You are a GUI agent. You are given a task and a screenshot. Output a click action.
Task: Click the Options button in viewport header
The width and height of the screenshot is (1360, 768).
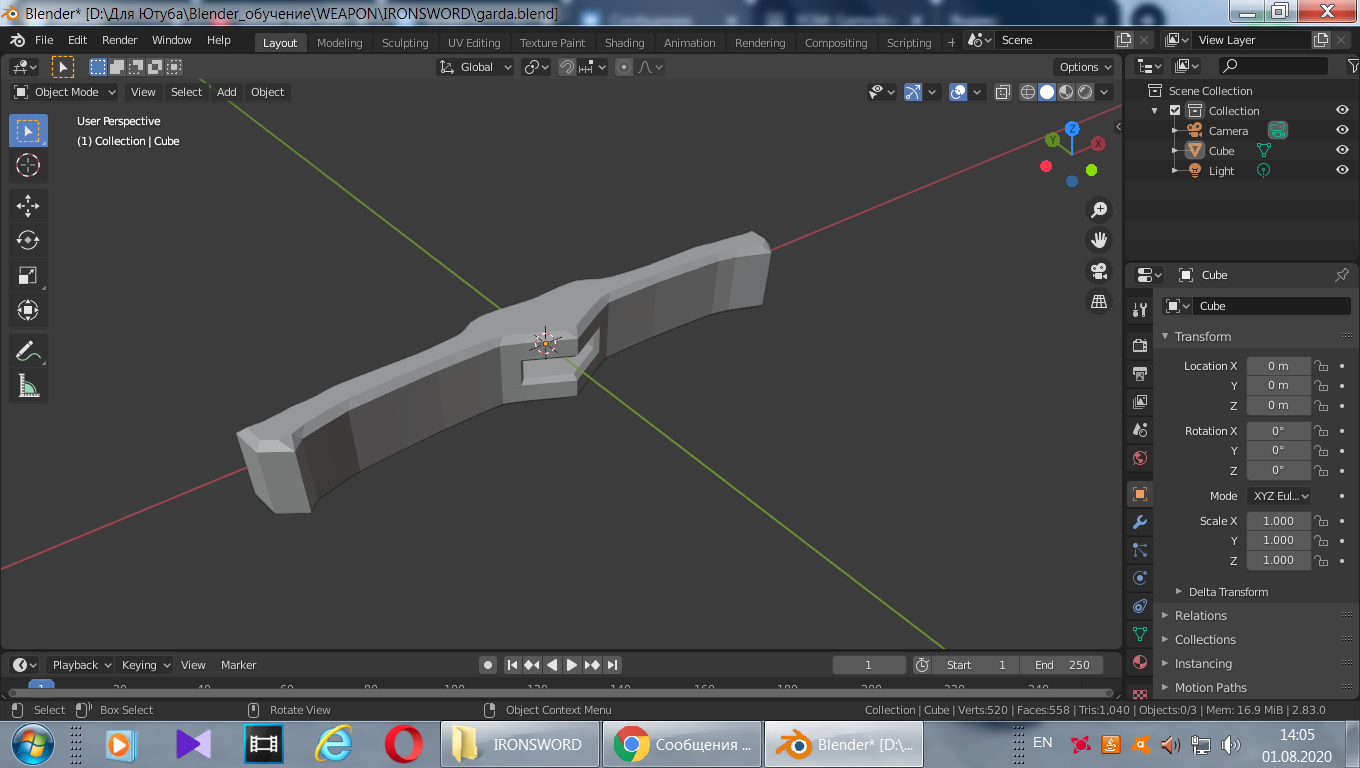coord(1085,67)
